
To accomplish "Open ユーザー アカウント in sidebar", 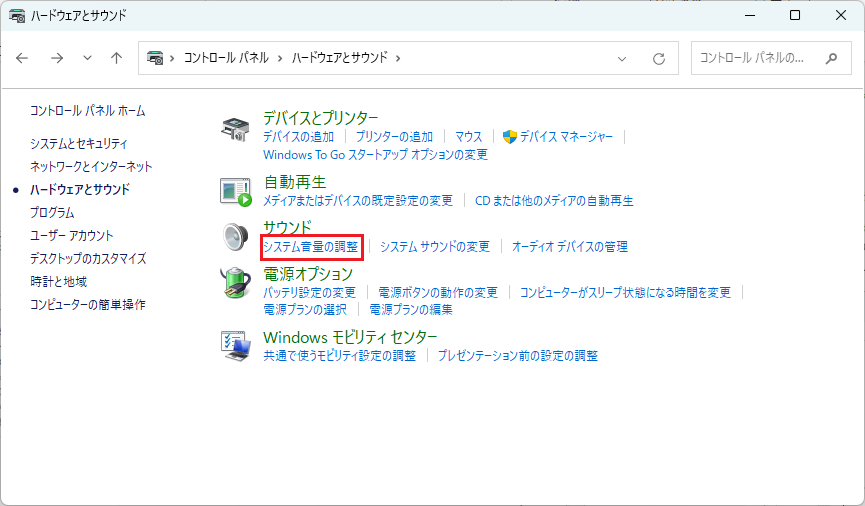I will [72, 236].
